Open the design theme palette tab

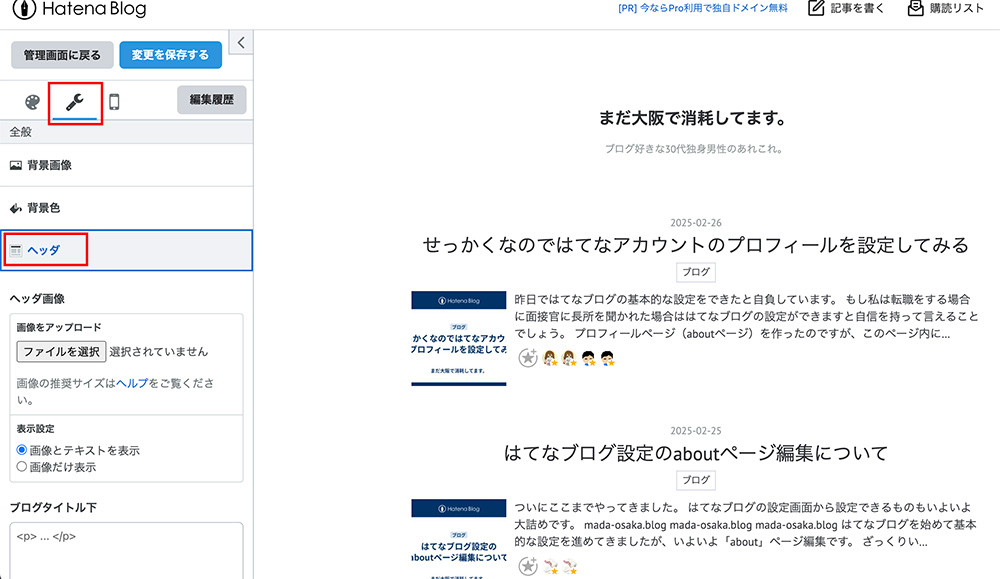32,102
